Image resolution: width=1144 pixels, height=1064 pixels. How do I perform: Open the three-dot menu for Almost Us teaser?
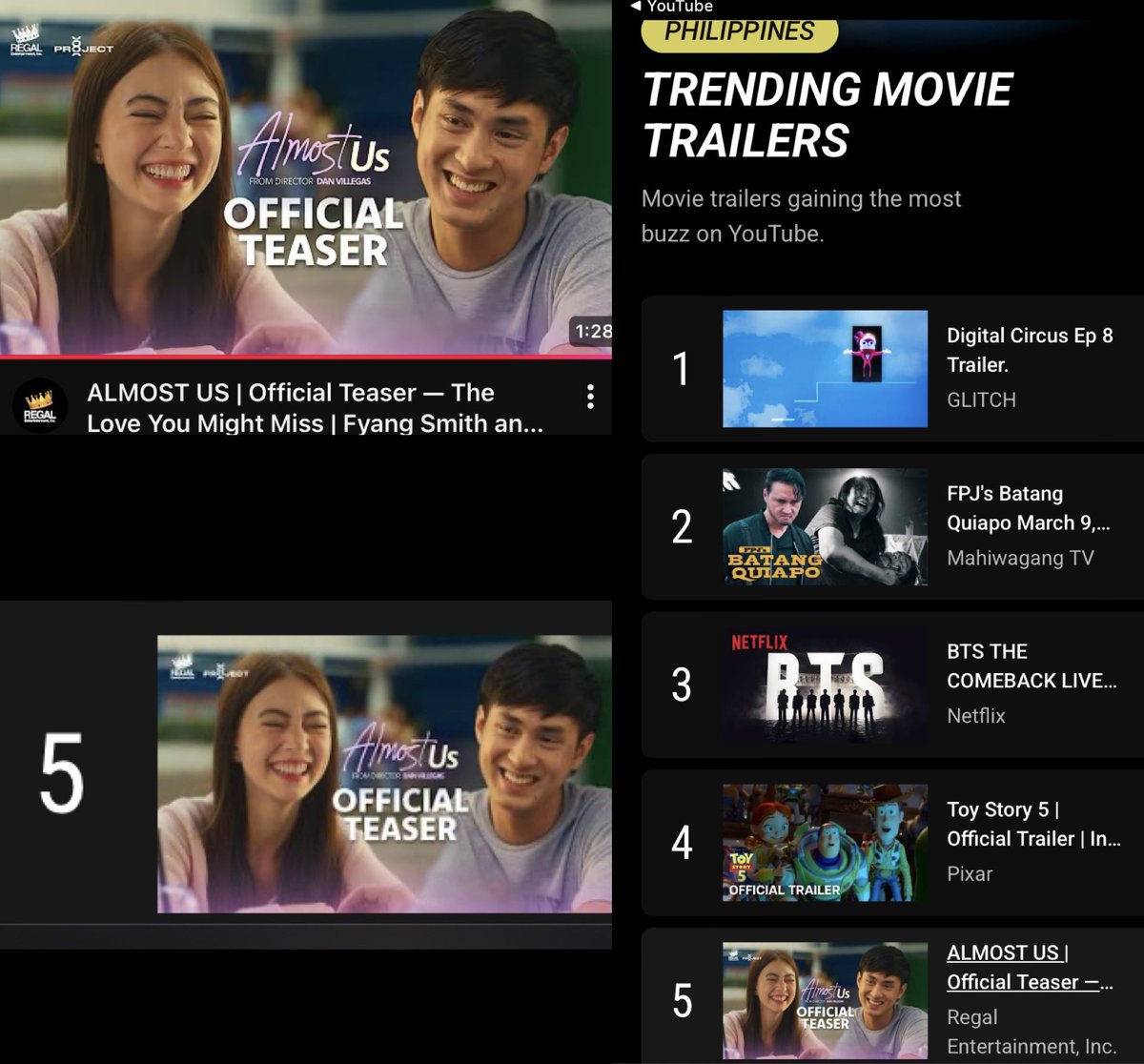pos(591,397)
